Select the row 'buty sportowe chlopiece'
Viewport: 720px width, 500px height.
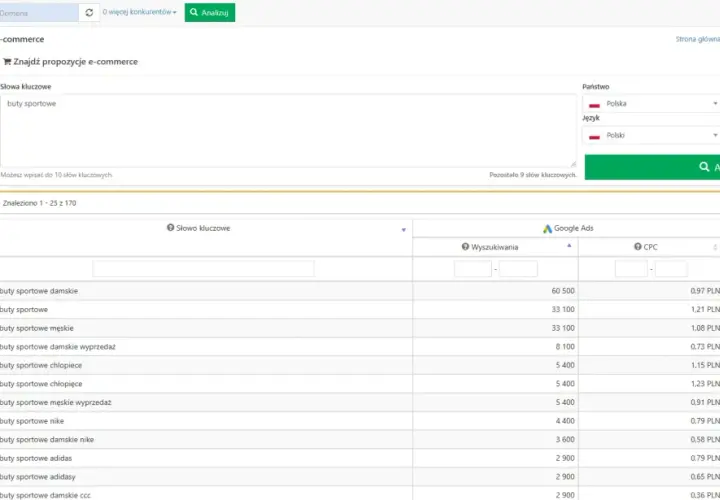(360, 365)
